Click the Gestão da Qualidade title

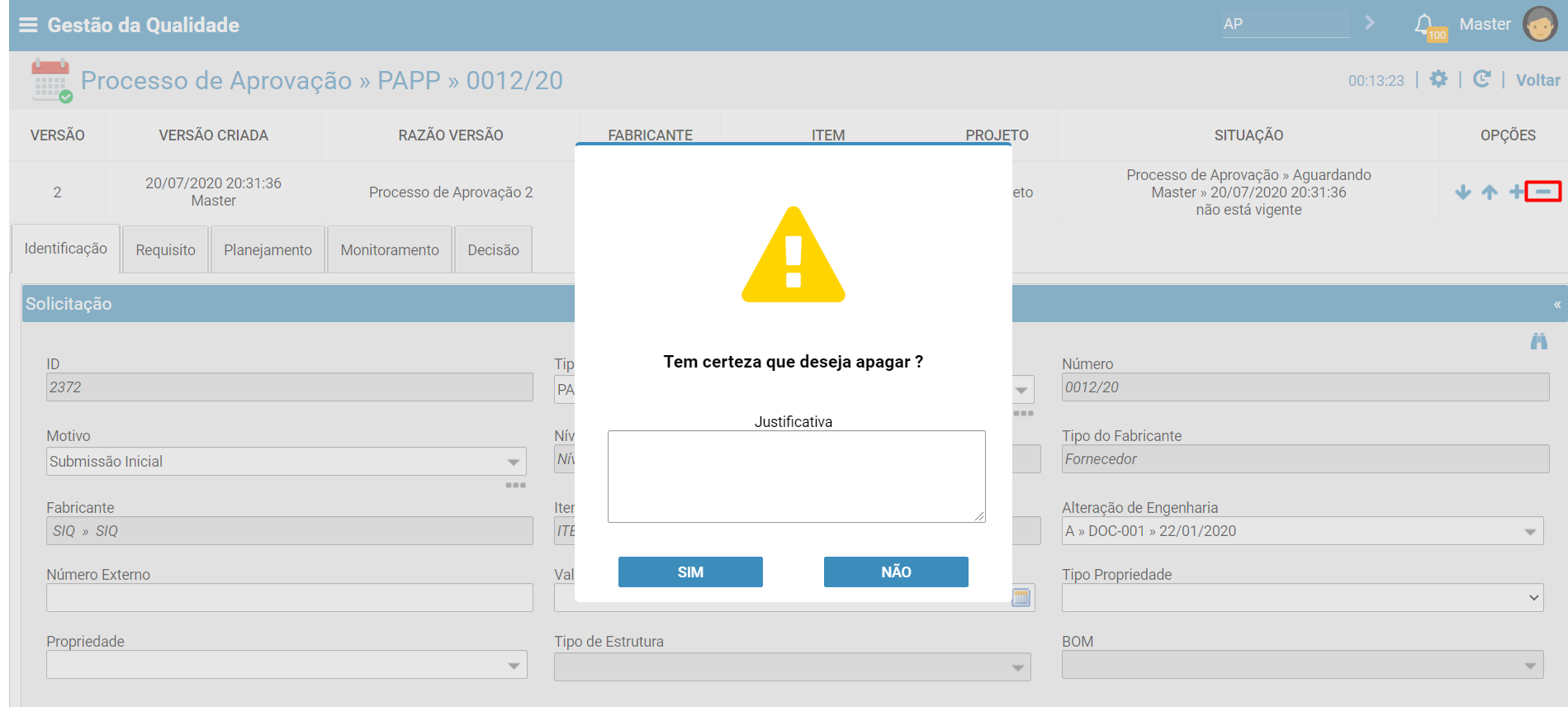pyautogui.click(x=144, y=25)
